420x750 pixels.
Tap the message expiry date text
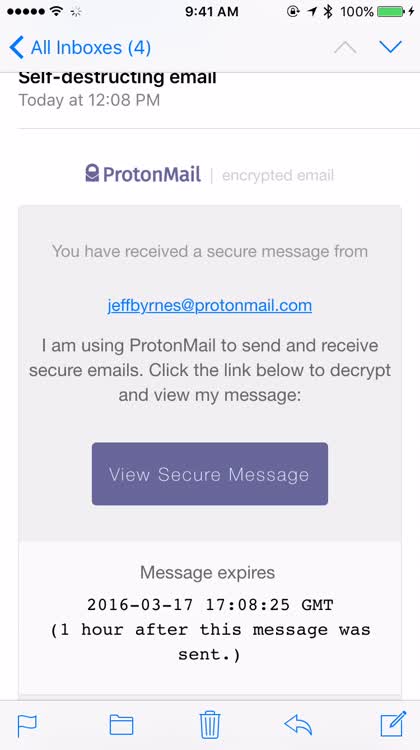tap(210, 605)
